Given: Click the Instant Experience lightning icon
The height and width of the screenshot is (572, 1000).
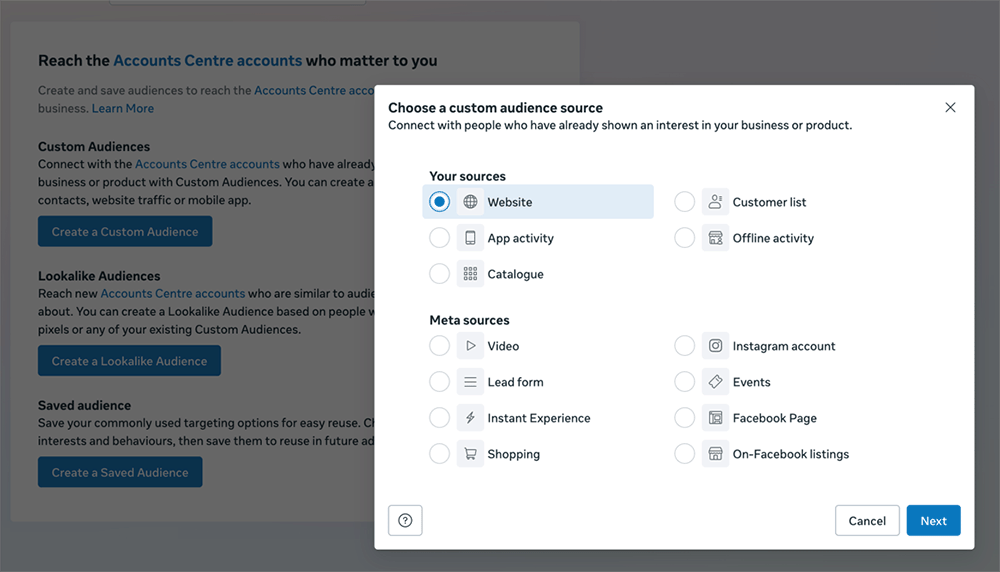Looking at the screenshot, I should click(470, 418).
